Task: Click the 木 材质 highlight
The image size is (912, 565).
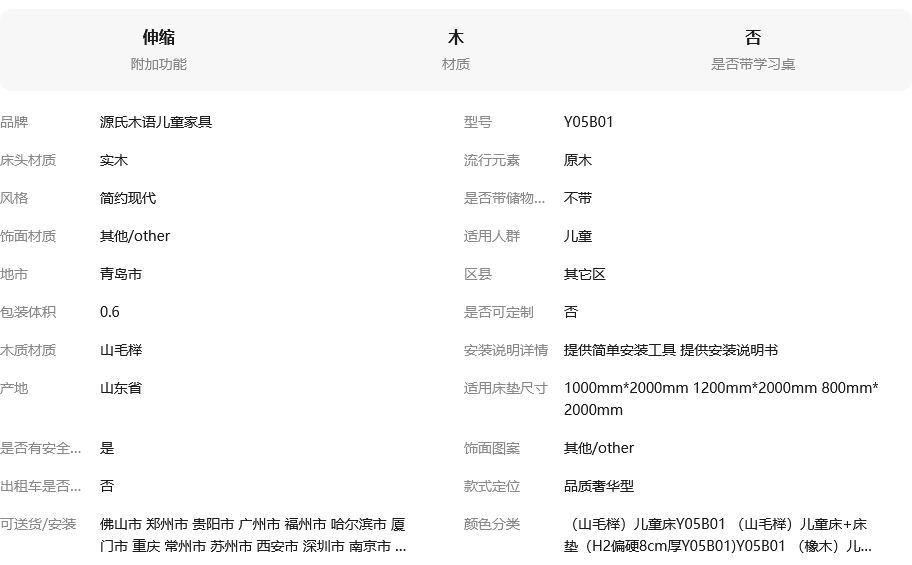Action: (455, 50)
